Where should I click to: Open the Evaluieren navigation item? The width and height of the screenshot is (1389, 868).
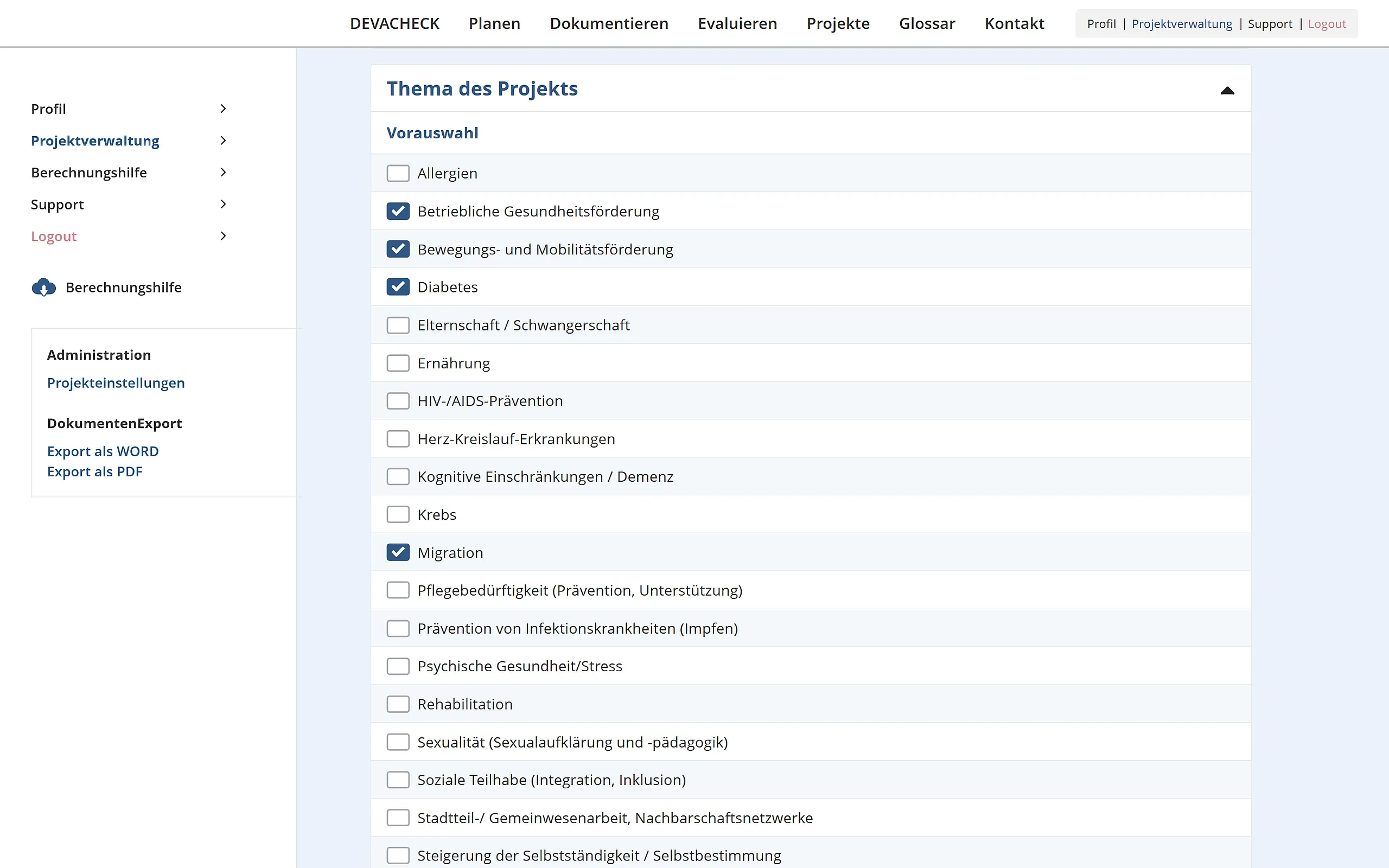(x=737, y=23)
